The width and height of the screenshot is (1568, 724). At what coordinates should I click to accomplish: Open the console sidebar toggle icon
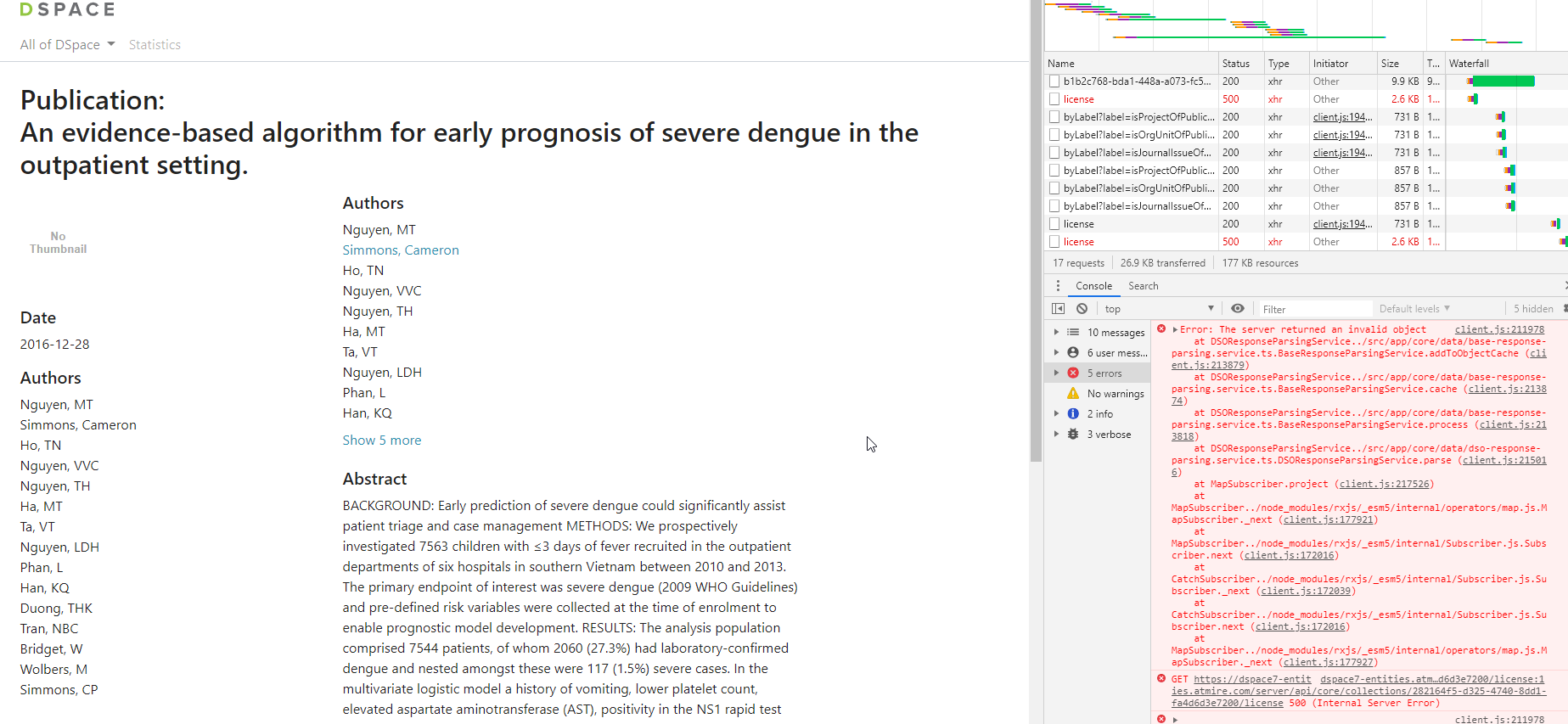(x=1058, y=309)
